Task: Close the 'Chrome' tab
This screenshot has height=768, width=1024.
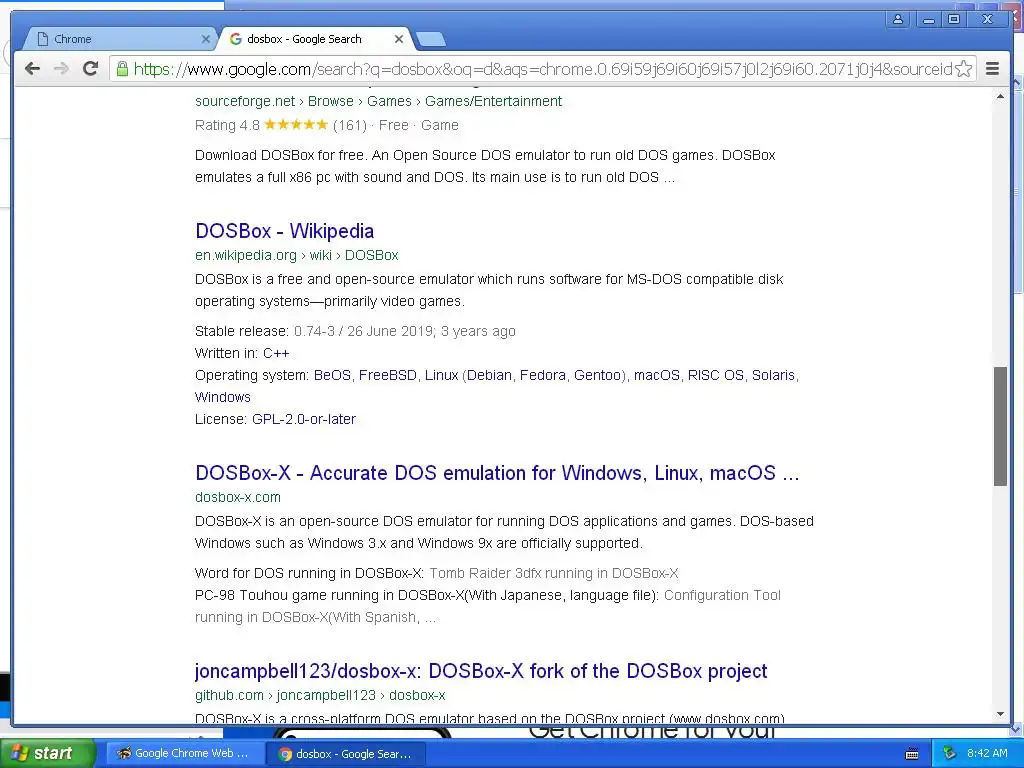Action: (x=206, y=39)
